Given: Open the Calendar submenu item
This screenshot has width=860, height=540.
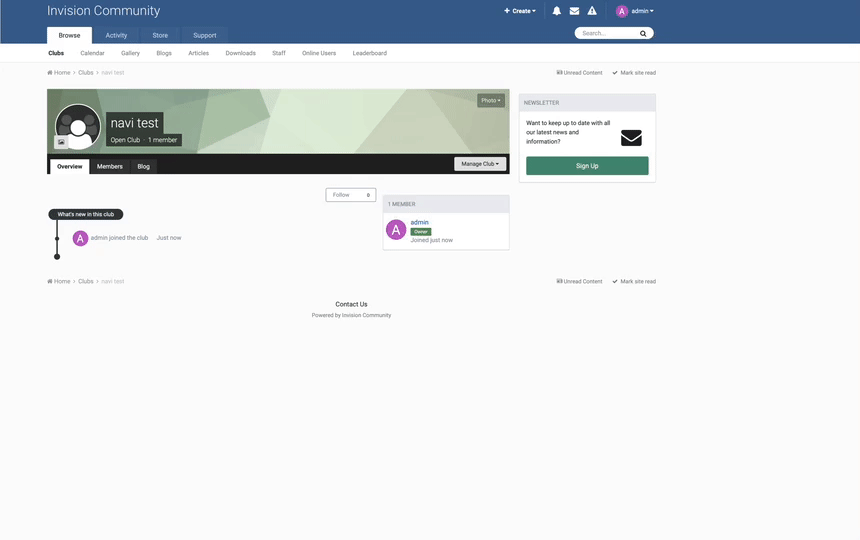Looking at the screenshot, I should coord(92,53).
